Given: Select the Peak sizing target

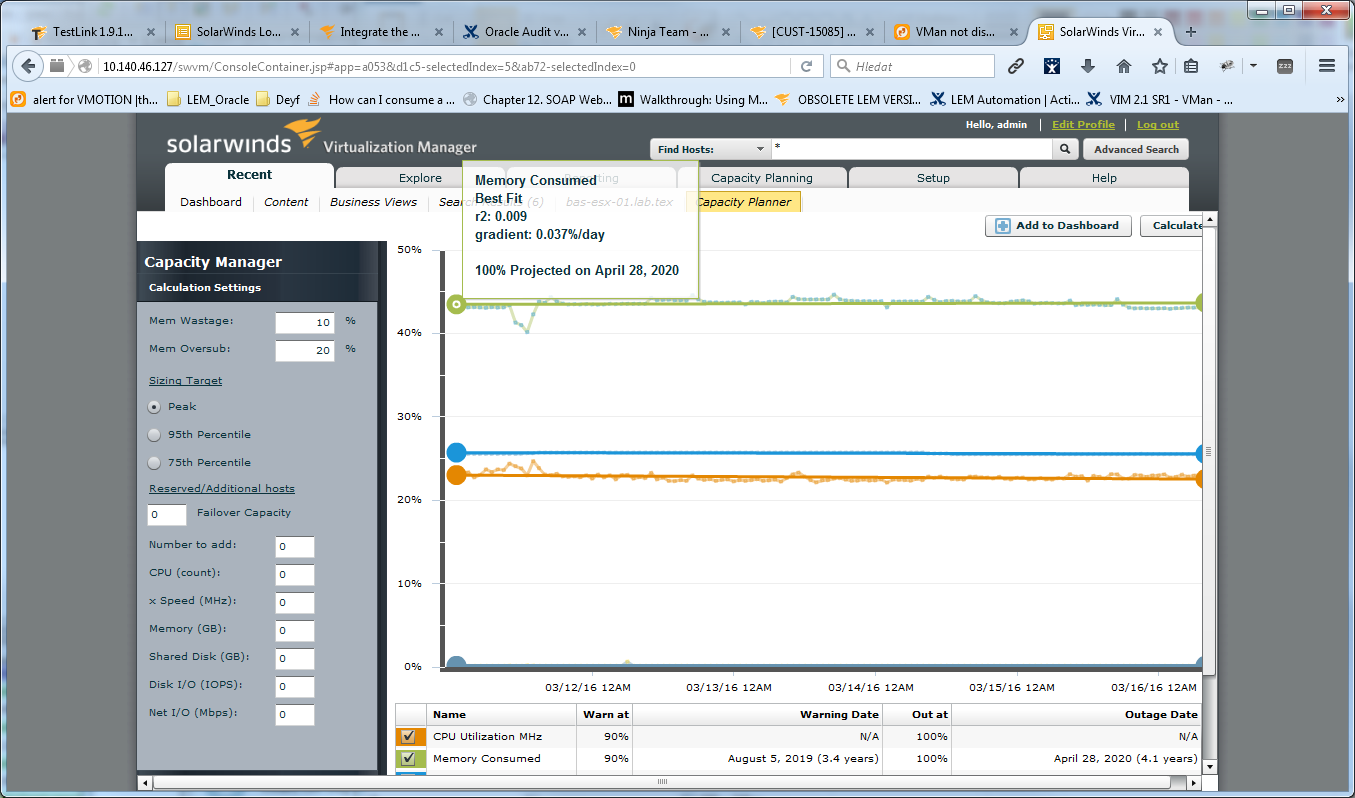Looking at the screenshot, I should pos(154,407).
